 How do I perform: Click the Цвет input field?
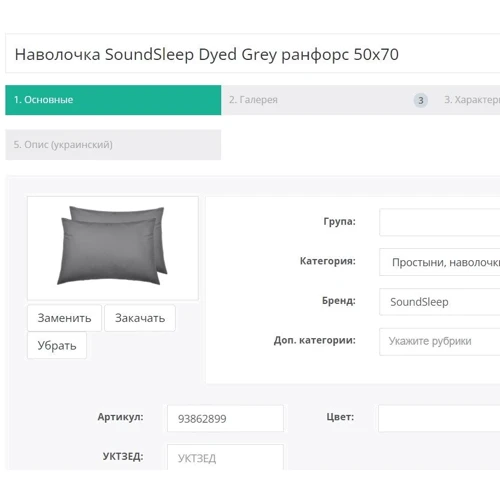439,418
